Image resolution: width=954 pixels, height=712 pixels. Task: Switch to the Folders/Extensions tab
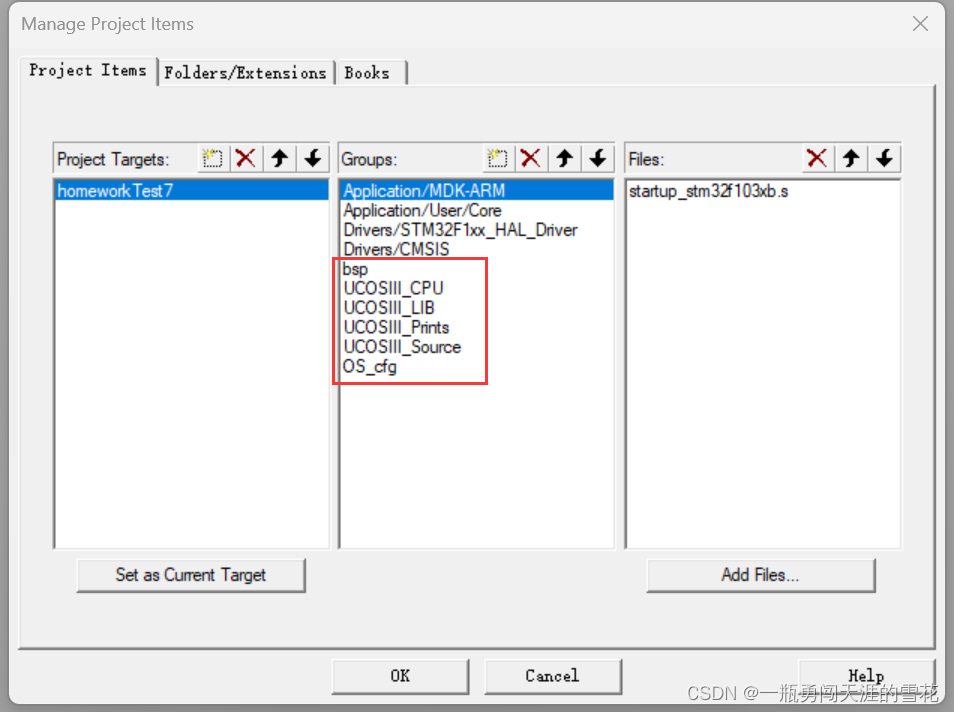coord(246,72)
